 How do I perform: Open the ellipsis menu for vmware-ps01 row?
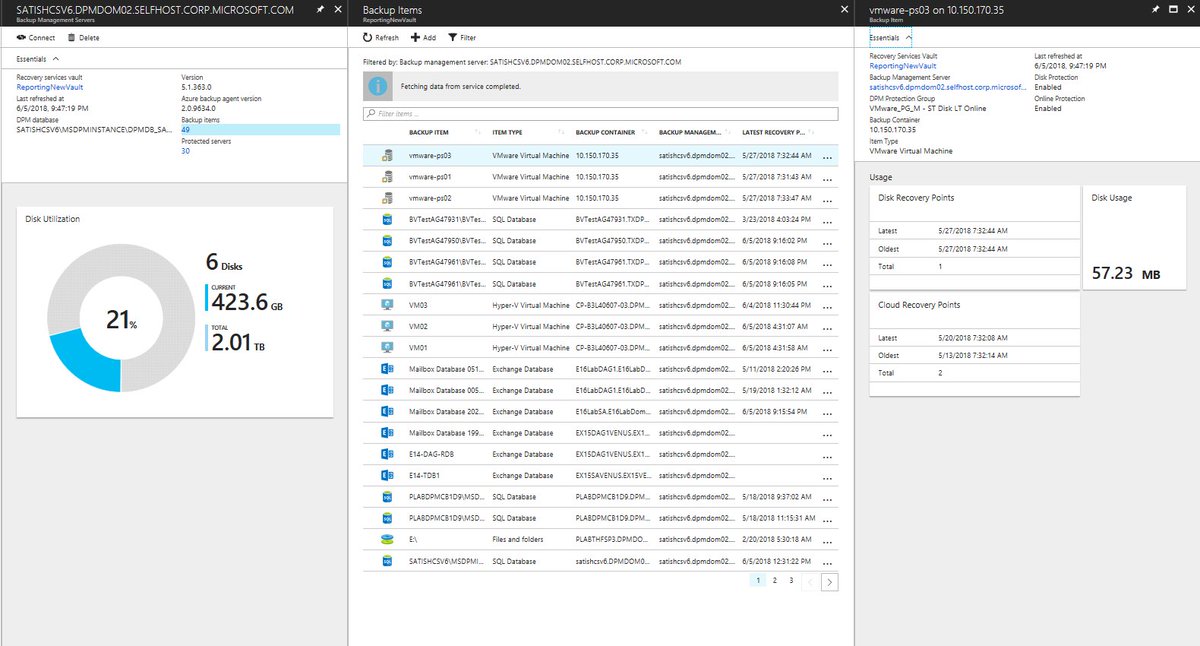(x=827, y=179)
